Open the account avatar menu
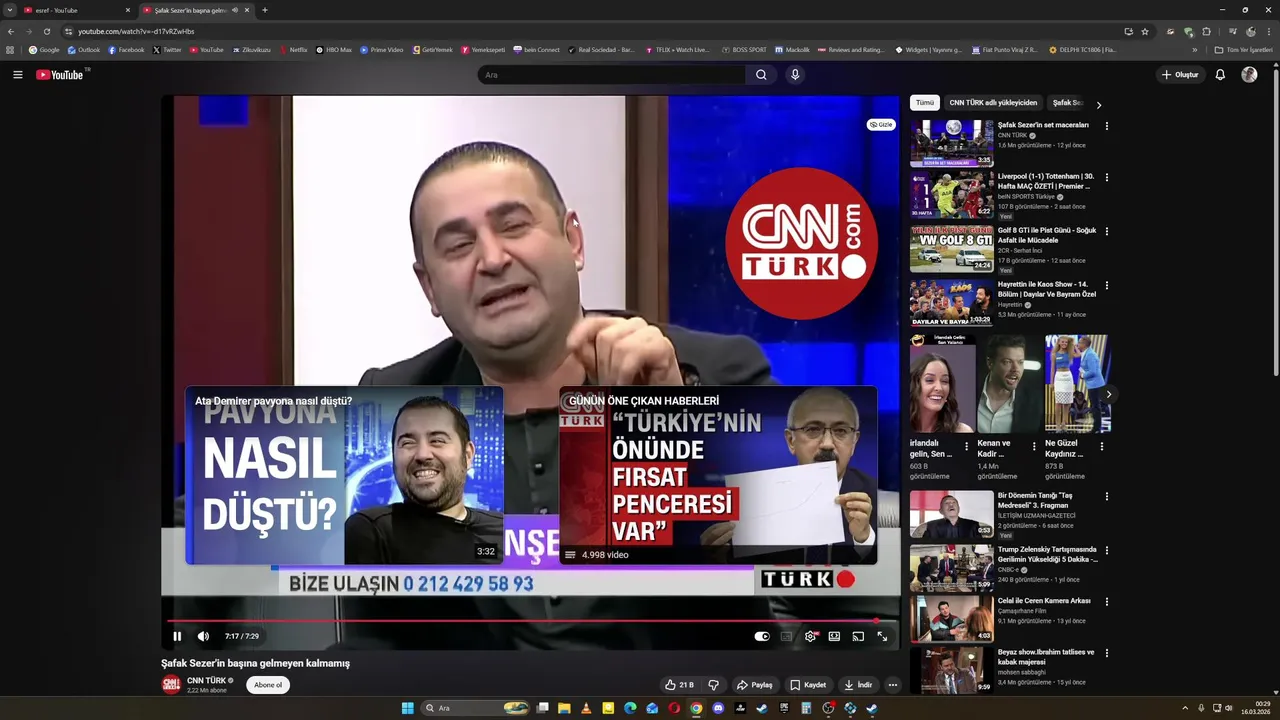Viewport: 1280px width, 720px height. [1249, 75]
